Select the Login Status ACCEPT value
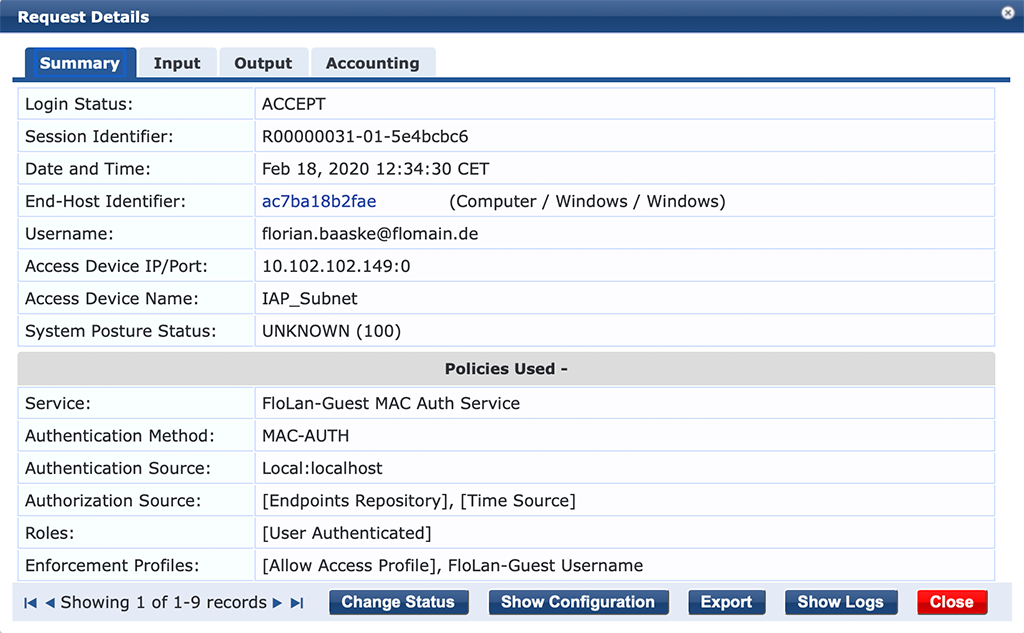 [x=293, y=103]
